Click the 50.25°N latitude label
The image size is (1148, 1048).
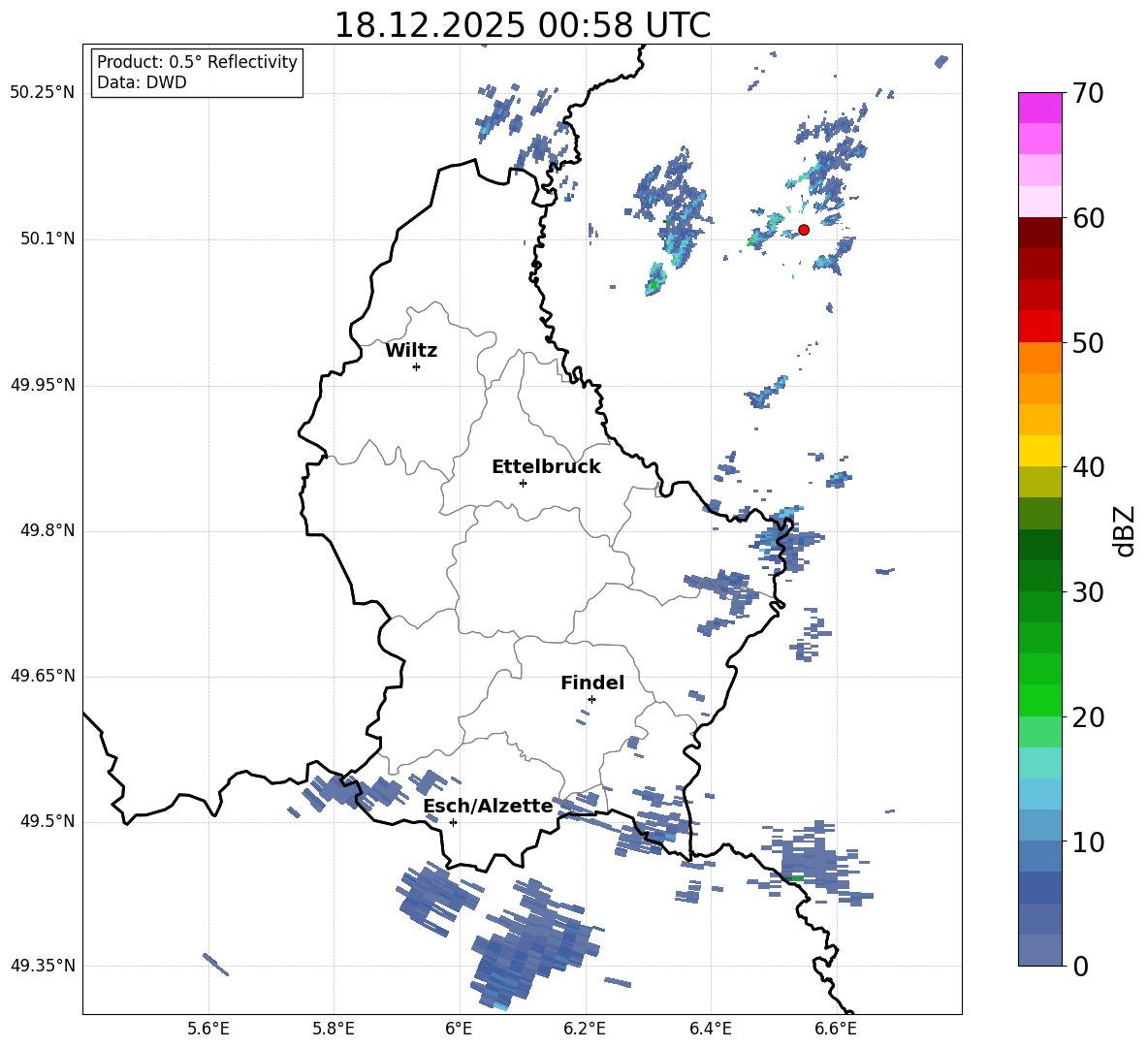coord(43,93)
